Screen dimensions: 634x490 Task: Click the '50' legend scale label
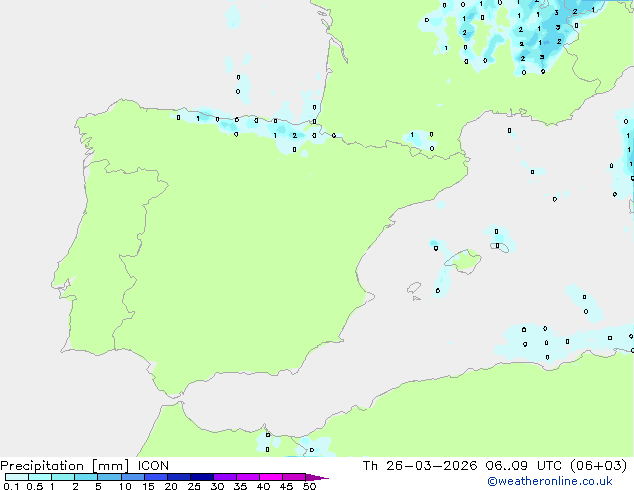pos(309,486)
